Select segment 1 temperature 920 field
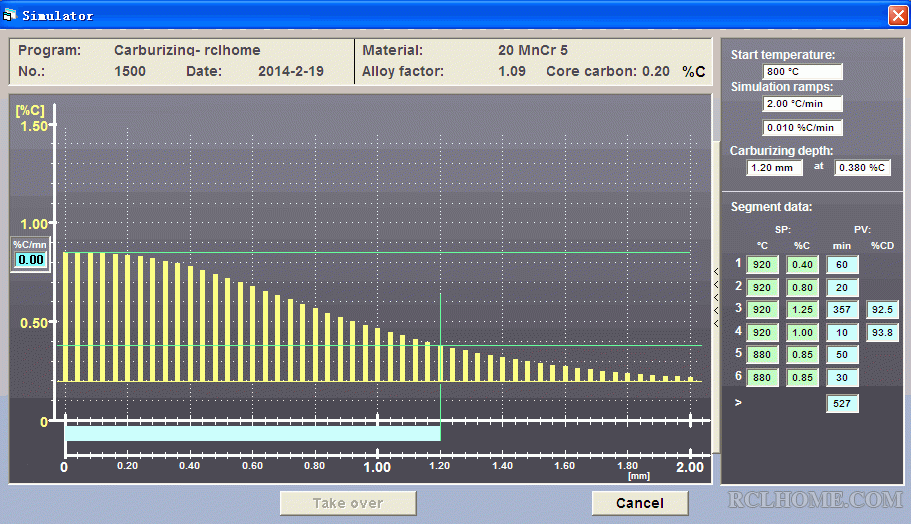 [762, 265]
